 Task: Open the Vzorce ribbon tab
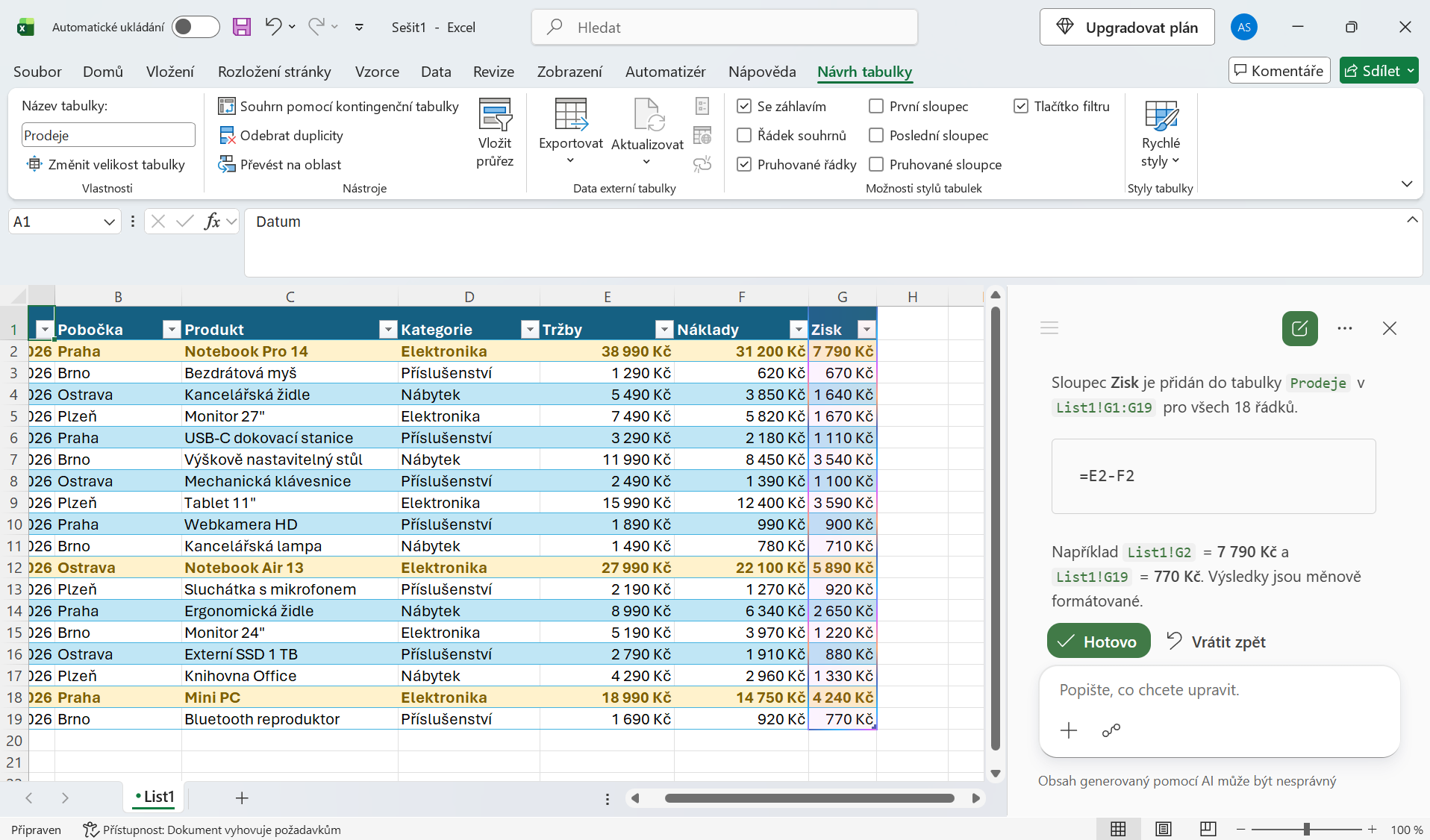(x=377, y=72)
